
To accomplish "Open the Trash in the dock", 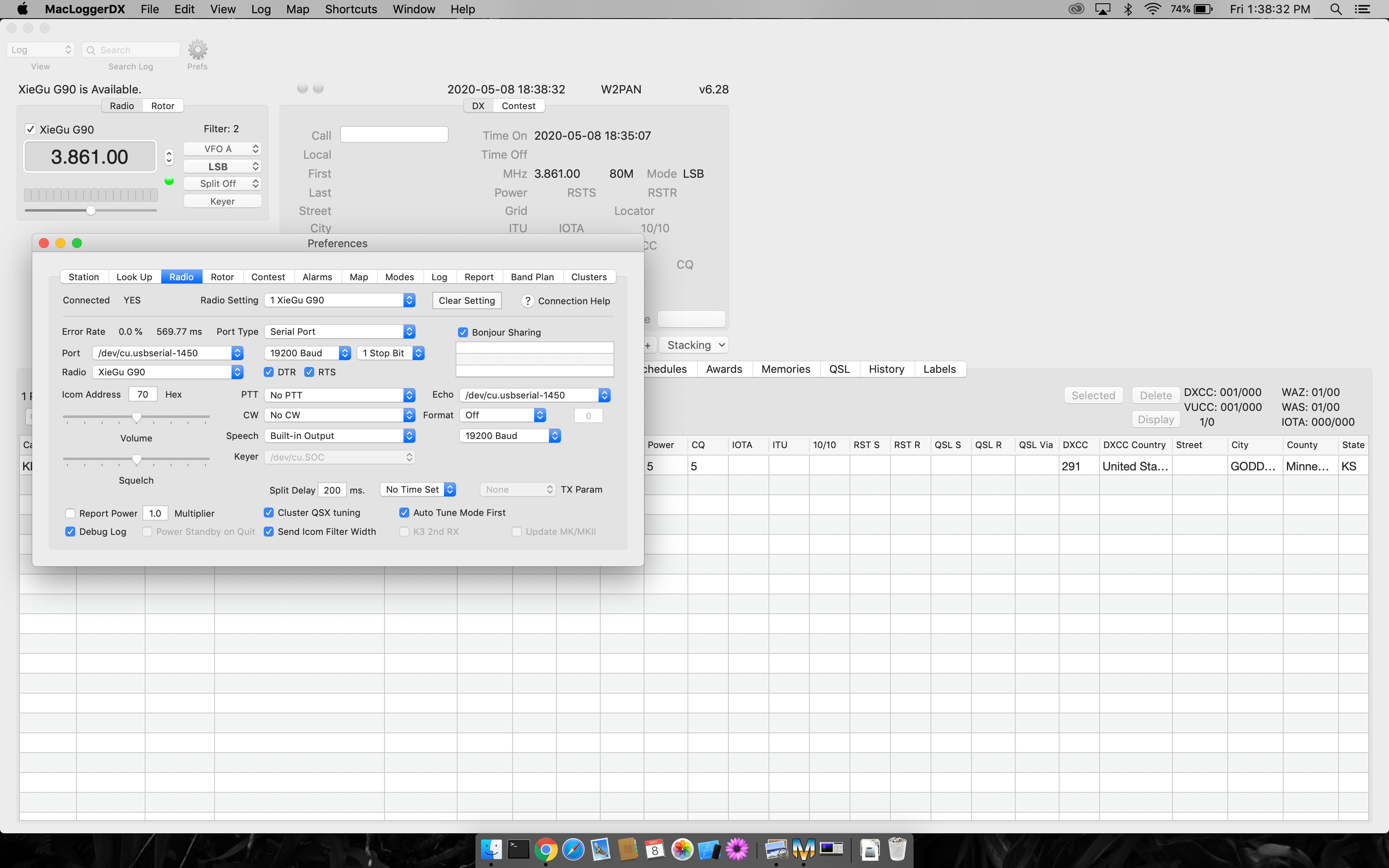I will 897,849.
